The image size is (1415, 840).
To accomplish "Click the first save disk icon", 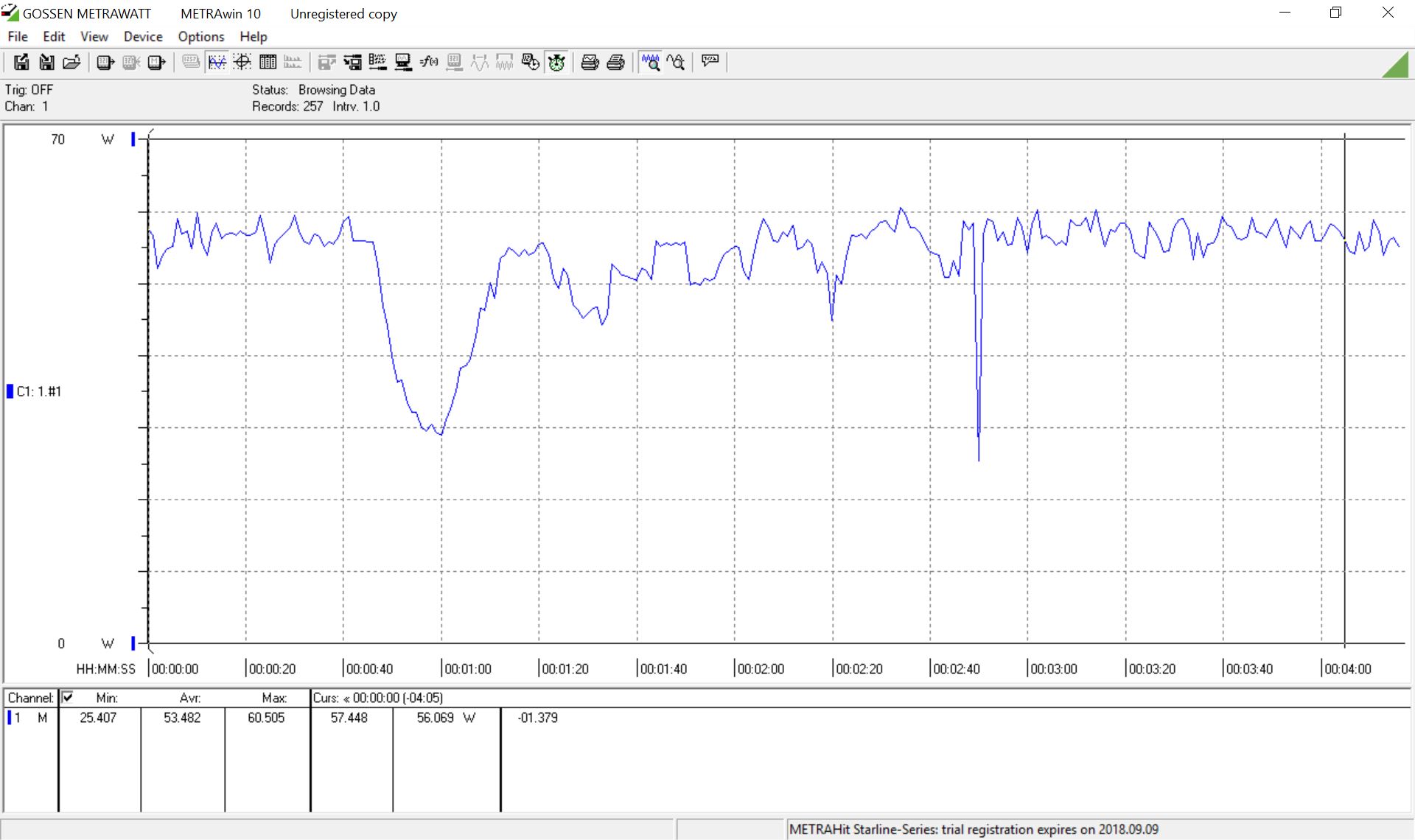I will (21, 63).
